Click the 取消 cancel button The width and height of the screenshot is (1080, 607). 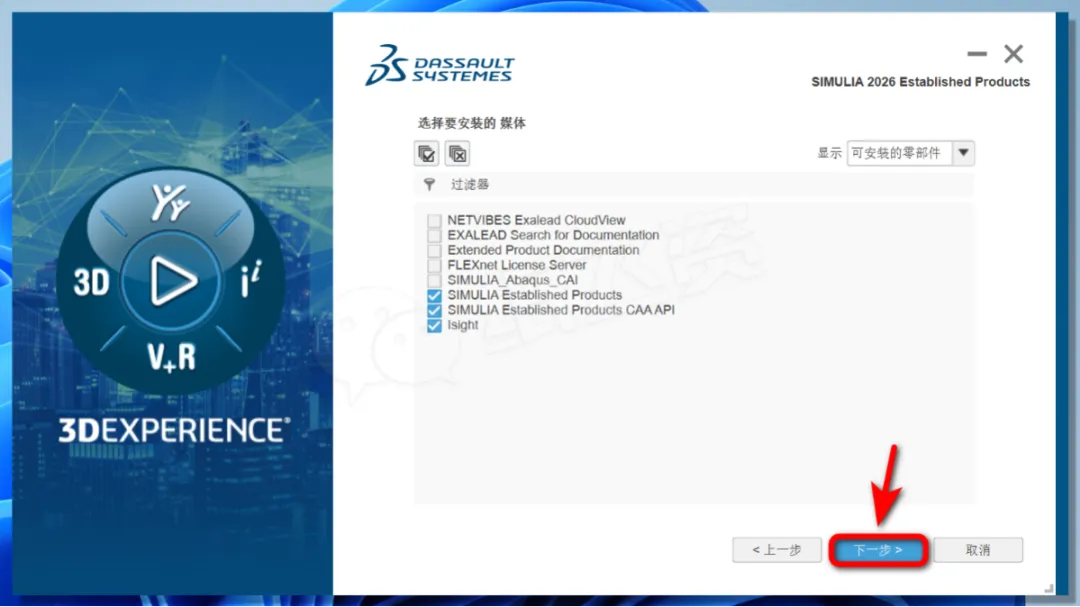click(x=978, y=550)
